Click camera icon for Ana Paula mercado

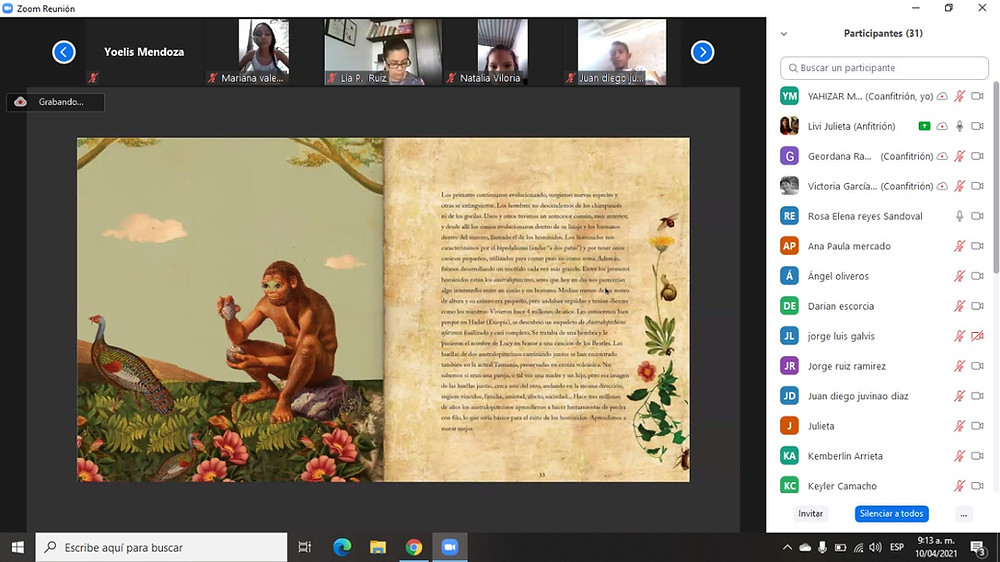[977, 246]
